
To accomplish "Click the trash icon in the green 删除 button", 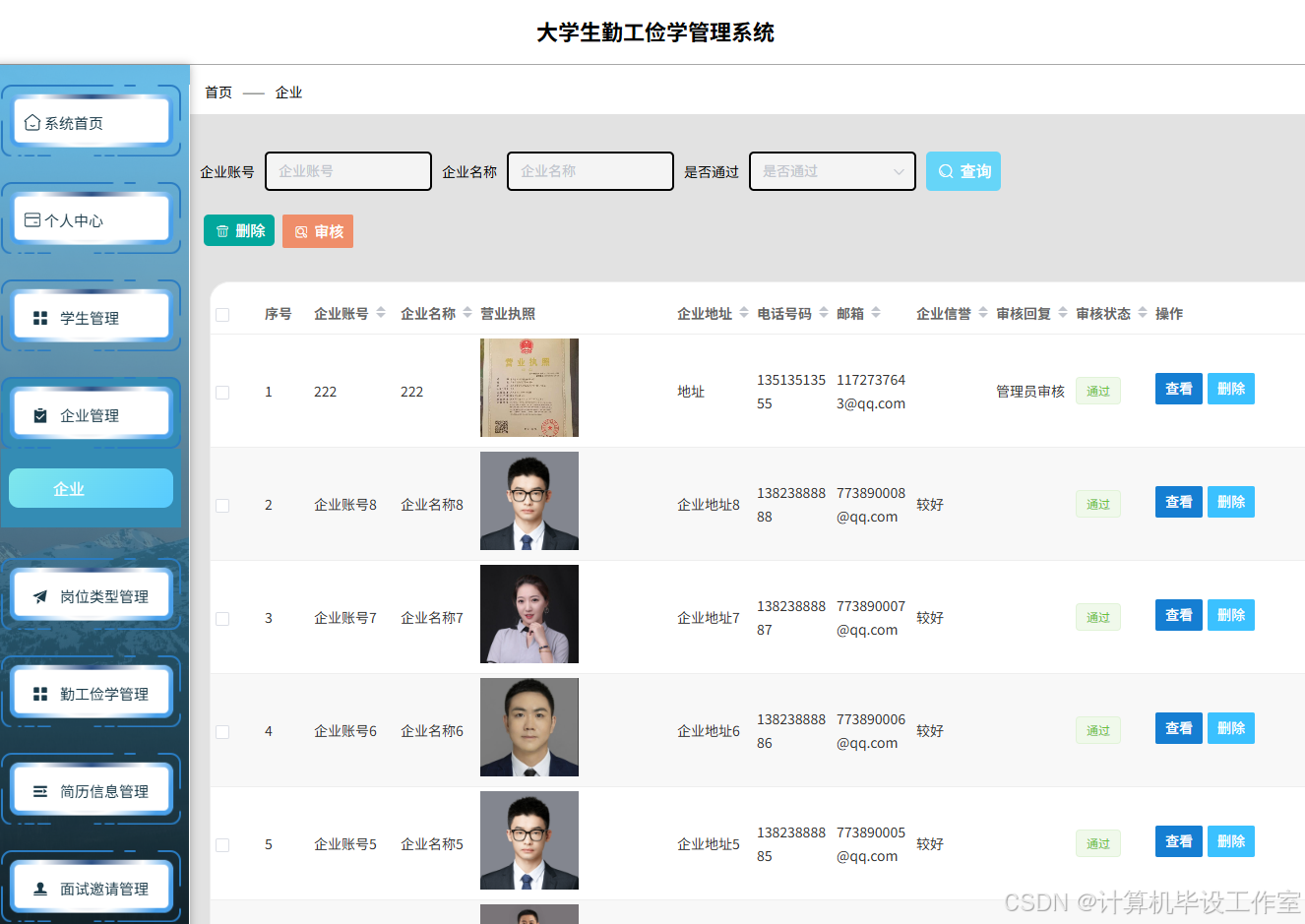I will point(222,231).
